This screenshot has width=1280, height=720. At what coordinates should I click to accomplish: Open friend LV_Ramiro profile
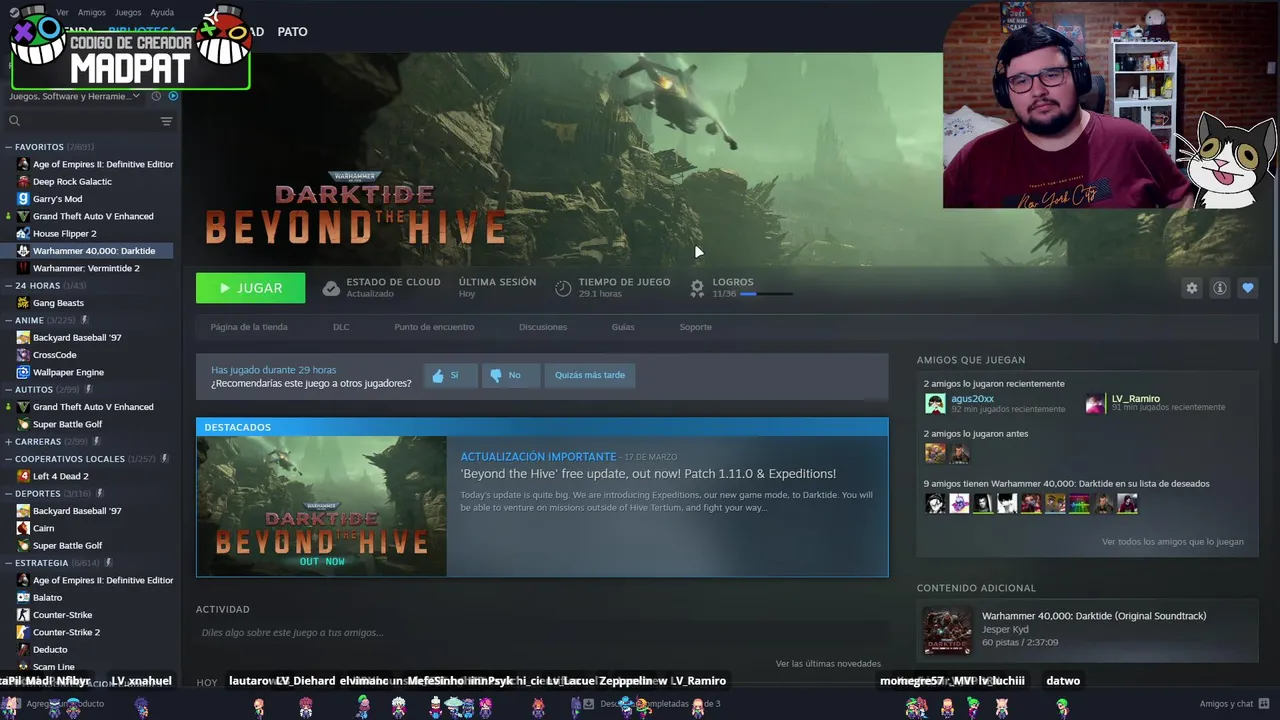tap(1135, 398)
